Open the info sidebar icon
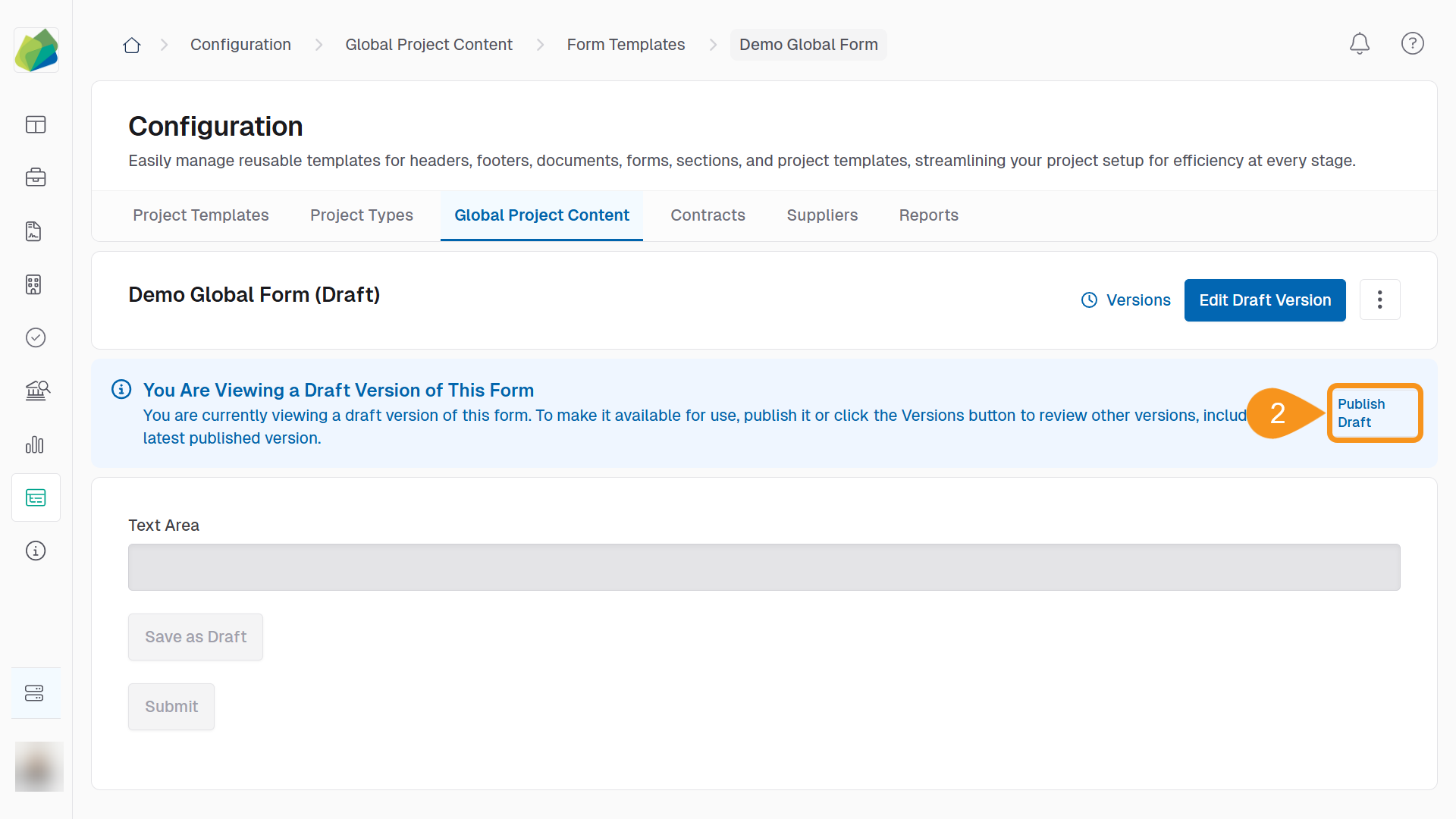 click(x=36, y=551)
